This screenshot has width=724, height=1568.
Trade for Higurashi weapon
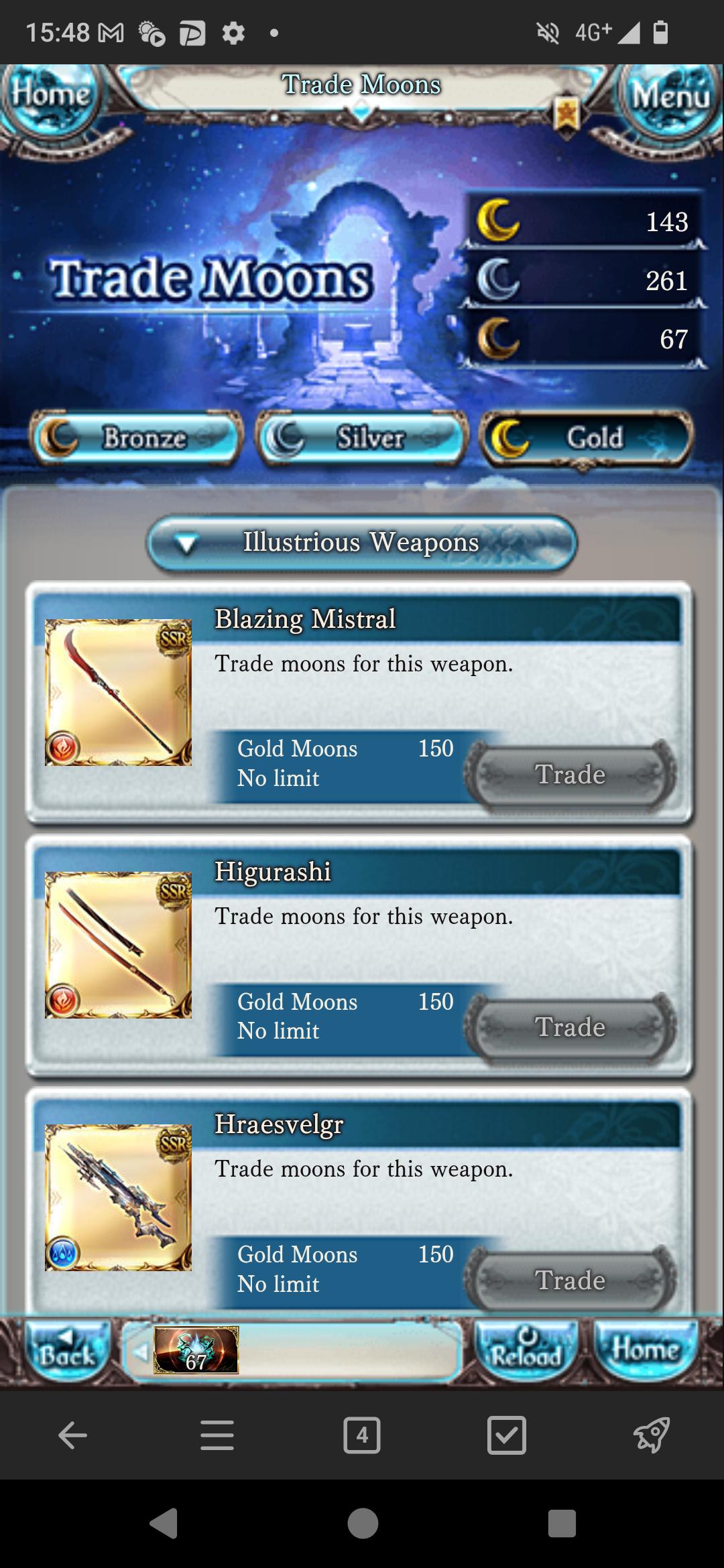570,1027
